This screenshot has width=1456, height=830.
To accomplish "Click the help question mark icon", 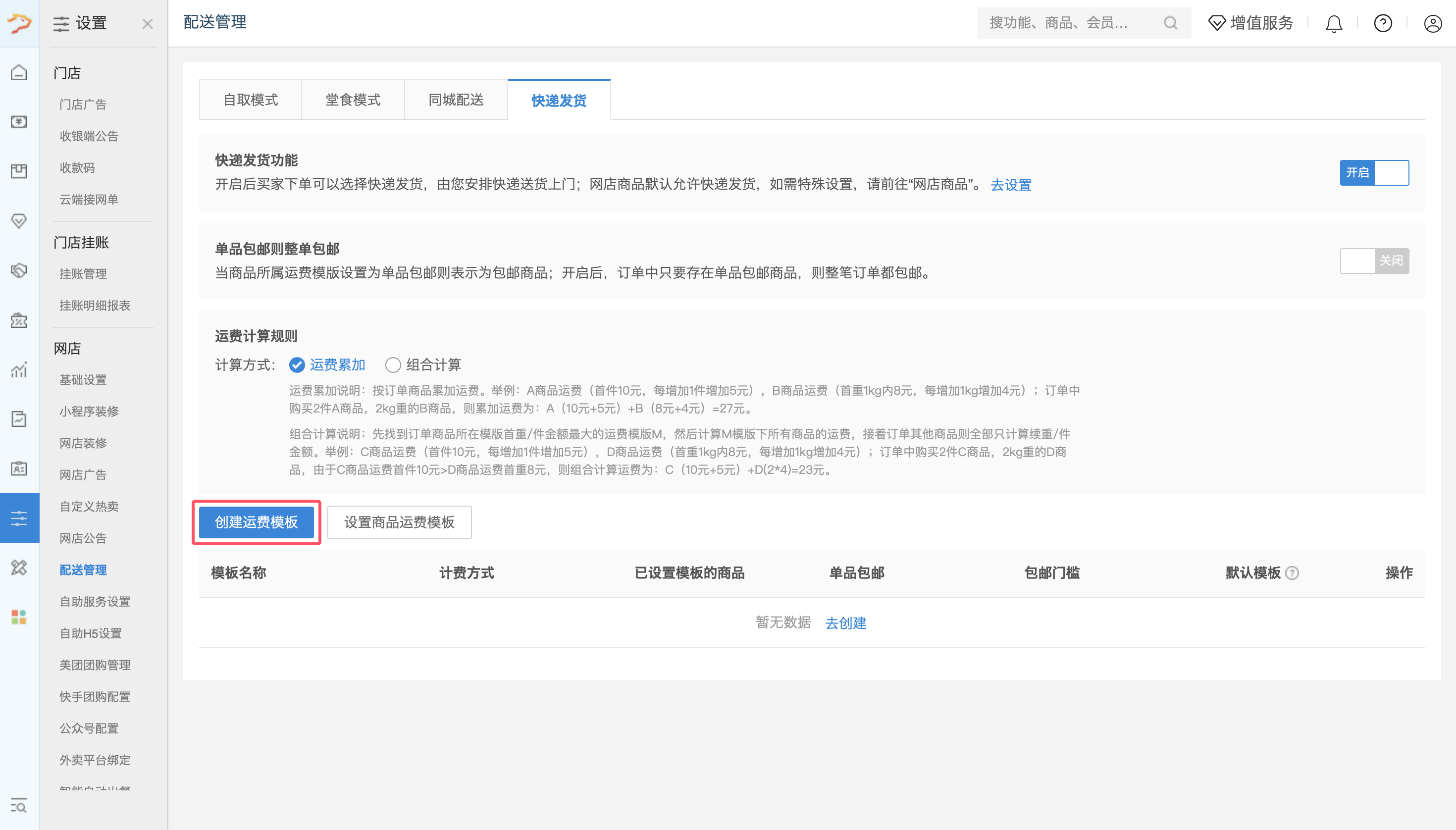I will tap(1383, 23).
